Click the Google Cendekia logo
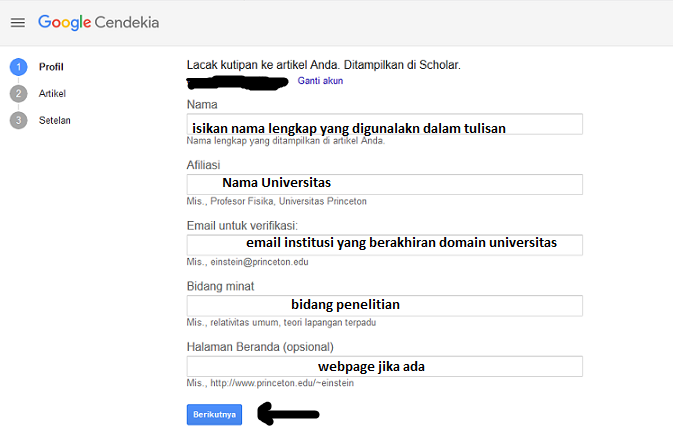The width and height of the screenshot is (673, 433). pos(98,22)
